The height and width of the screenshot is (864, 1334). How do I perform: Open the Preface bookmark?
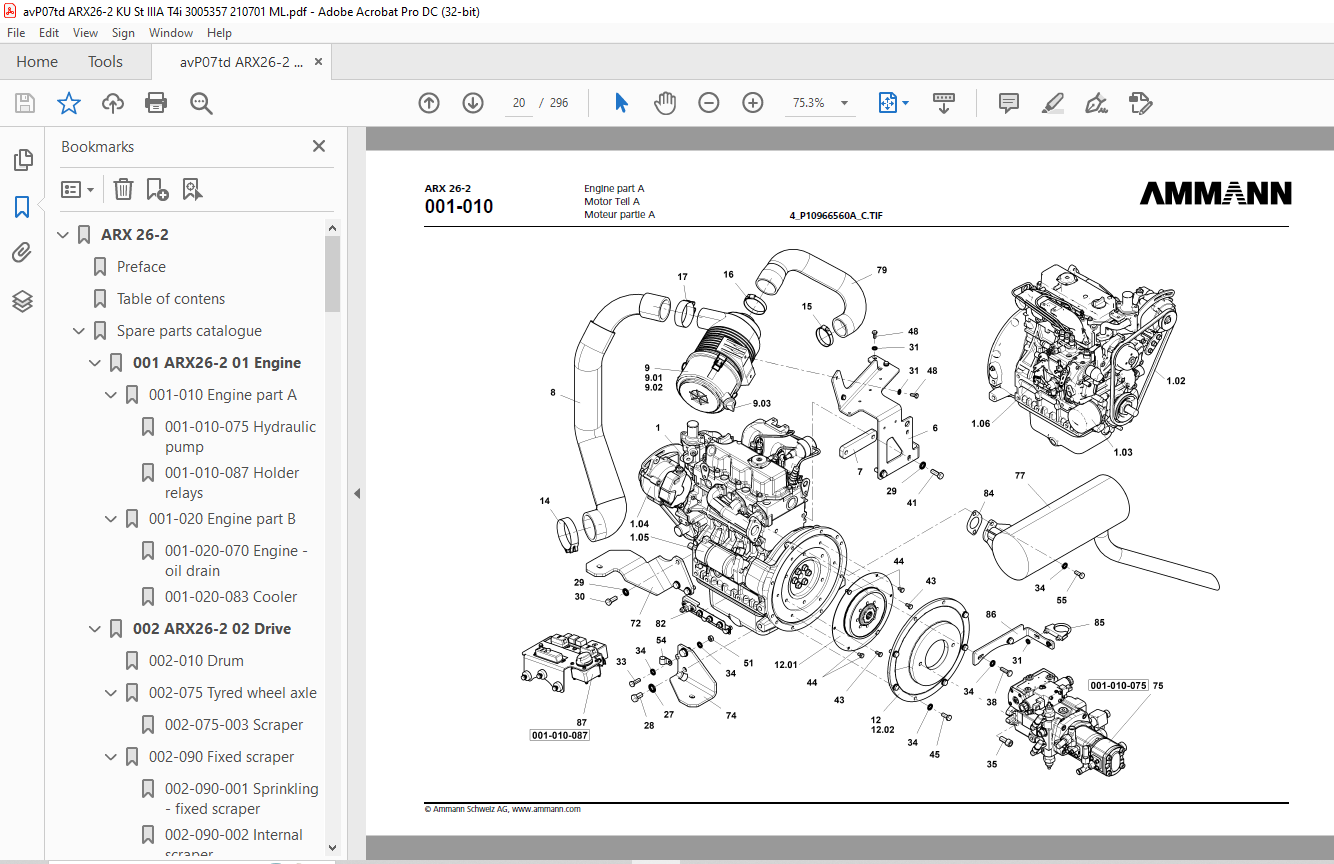click(141, 267)
